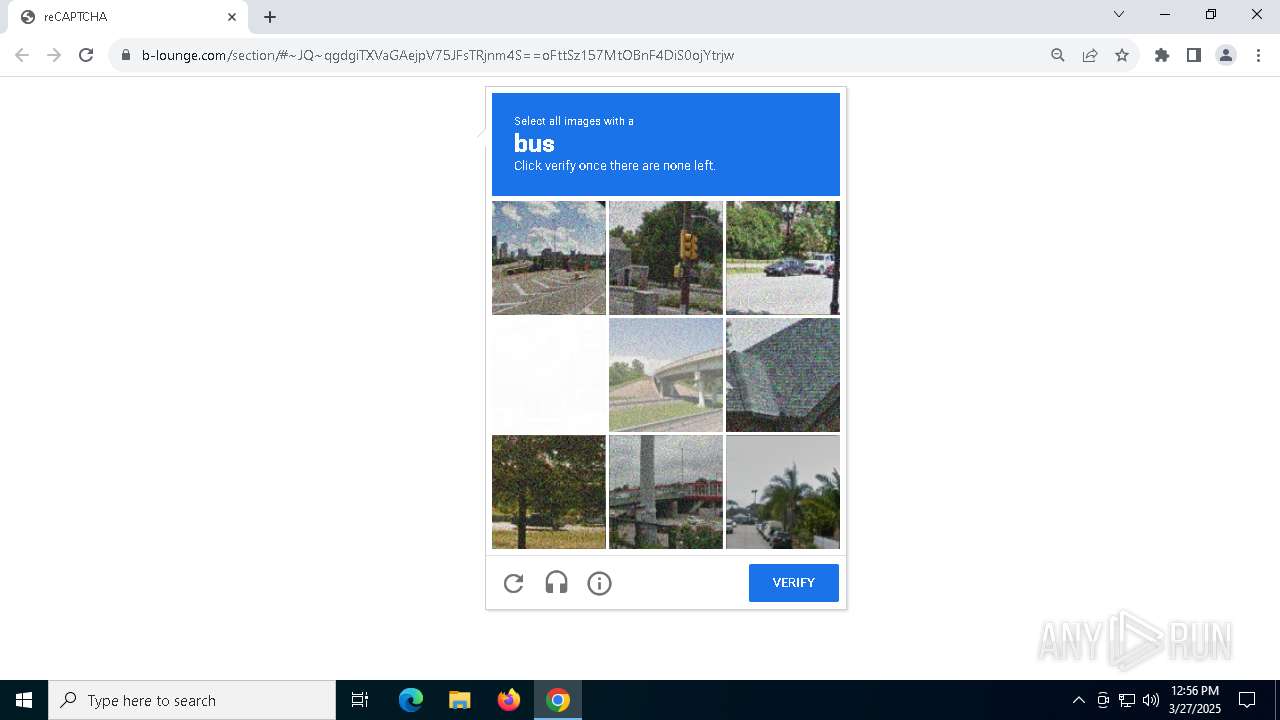Screen dimensions: 1280x720
Task: Close the reCAPTCHA tab
Action: tap(232, 17)
